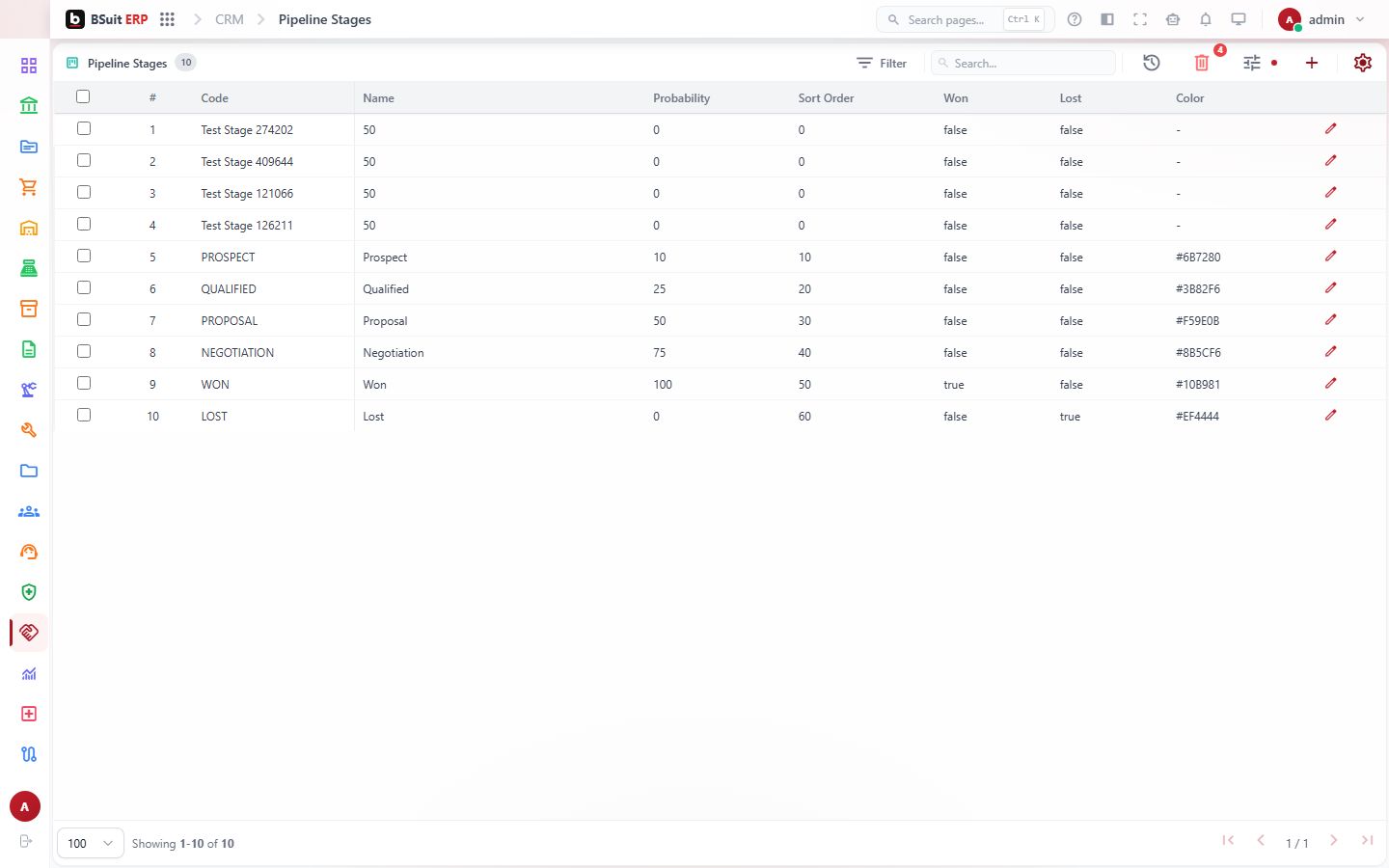
Task: Open the page size 100 dropdown
Action: point(91,843)
